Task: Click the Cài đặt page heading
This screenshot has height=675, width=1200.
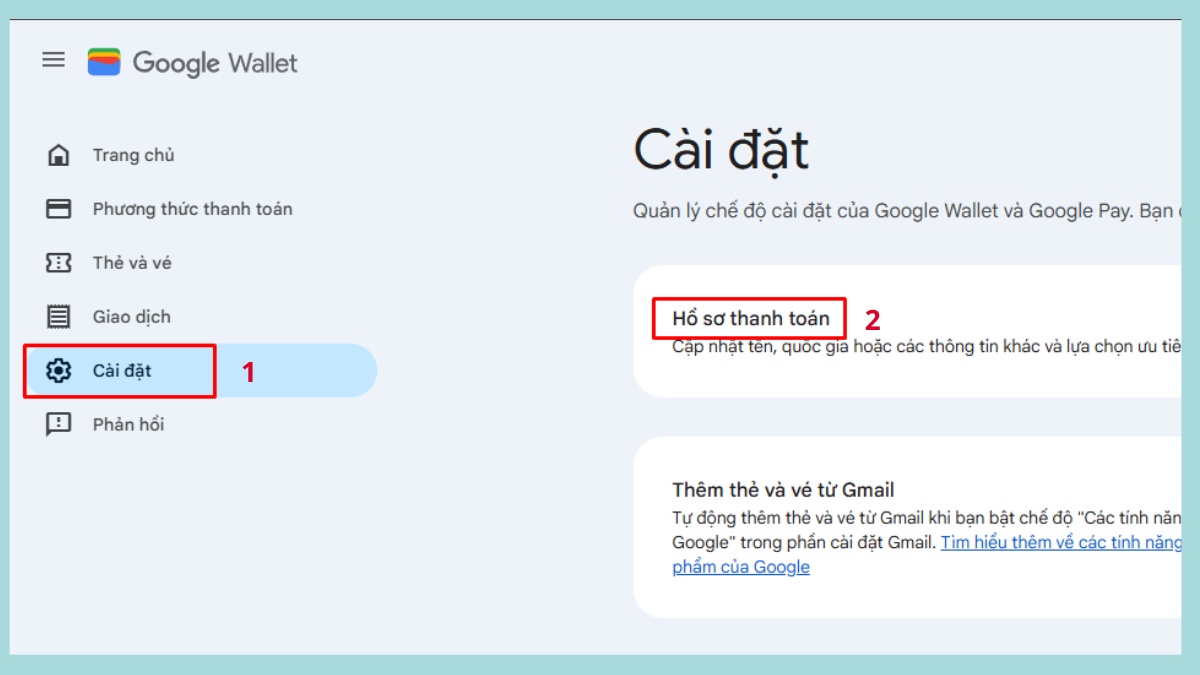Action: tap(721, 150)
